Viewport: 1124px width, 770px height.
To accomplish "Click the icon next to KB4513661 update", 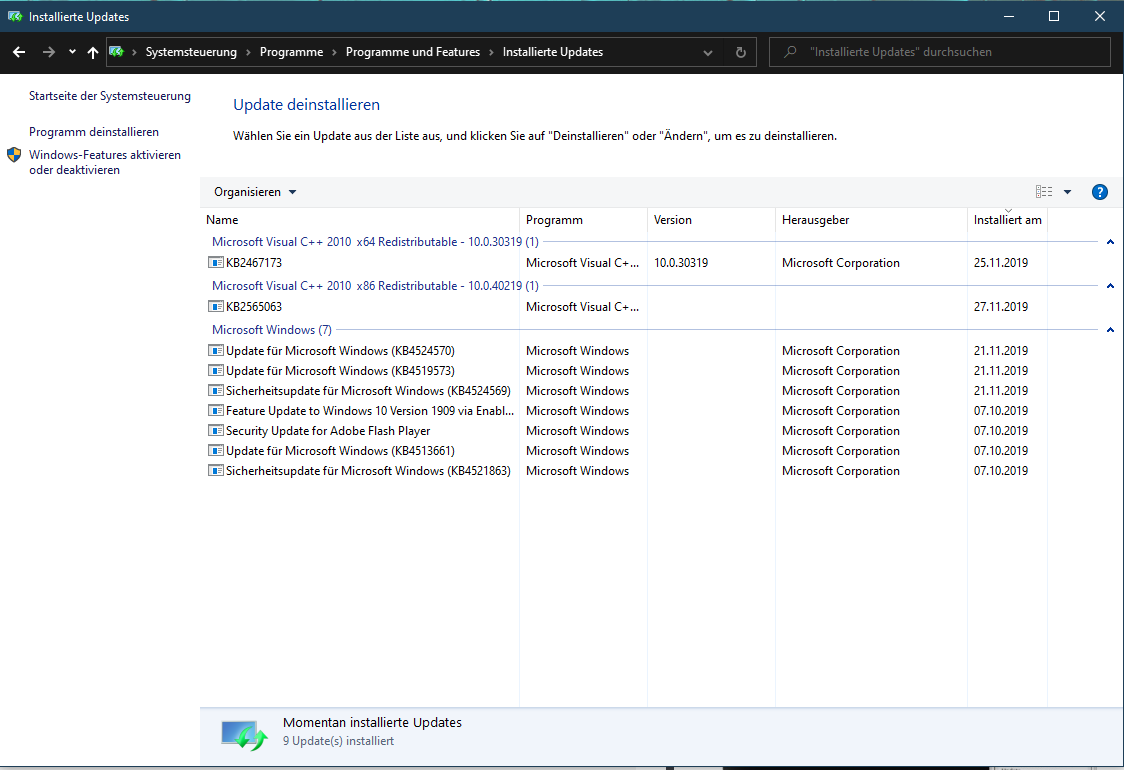I will pos(215,451).
